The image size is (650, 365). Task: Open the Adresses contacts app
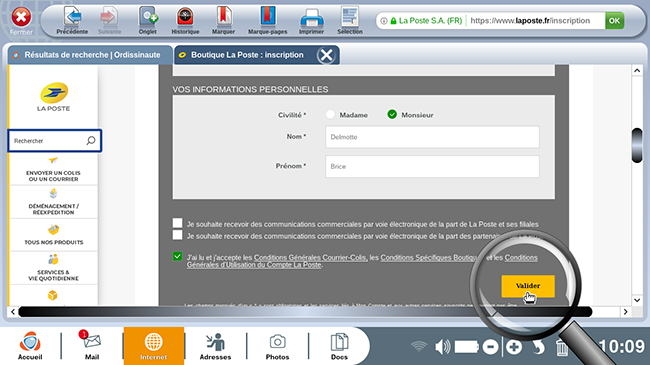point(215,346)
